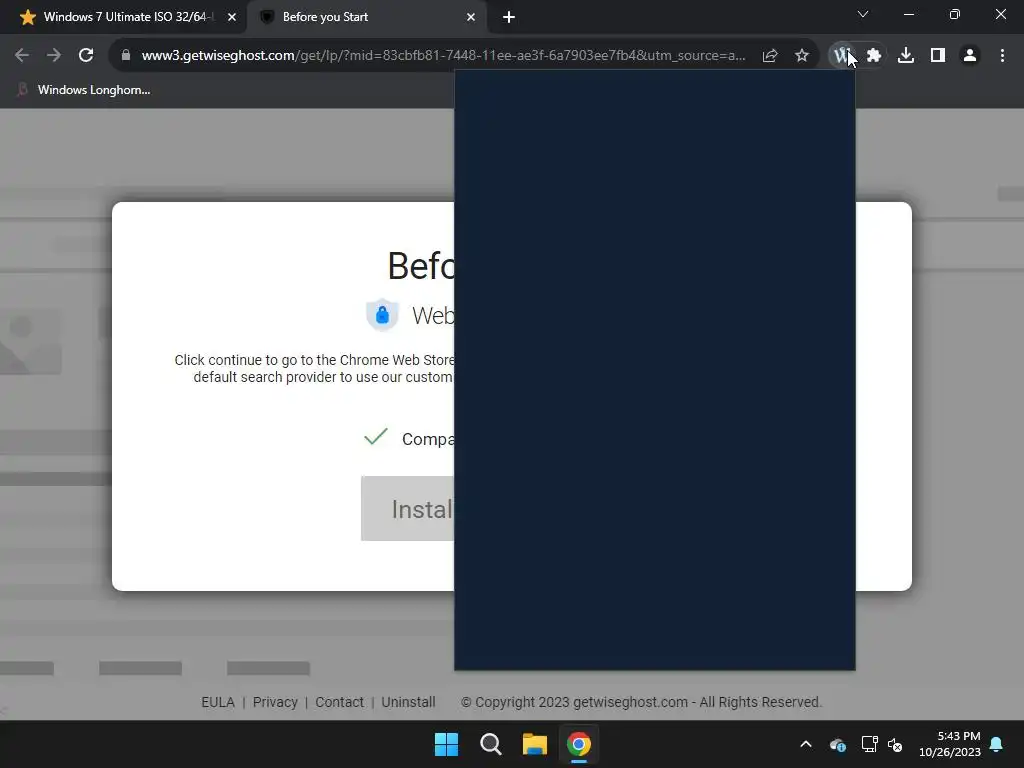Launch File Explorer from taskbar
Screen dimensions: 1024x768
pos(535,744)
